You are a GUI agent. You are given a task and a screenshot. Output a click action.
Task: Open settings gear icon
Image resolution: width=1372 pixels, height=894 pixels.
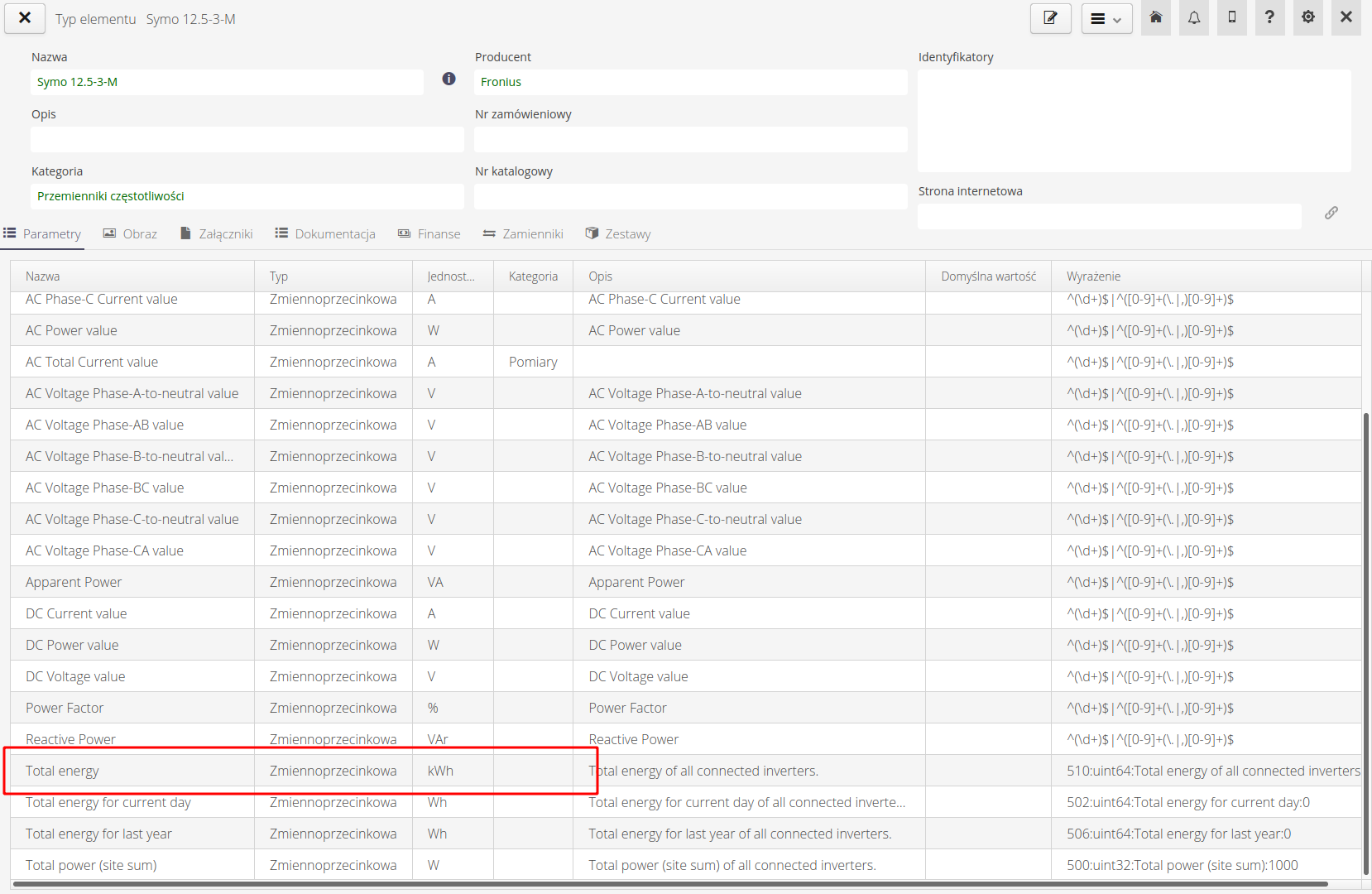[1308, 17]
